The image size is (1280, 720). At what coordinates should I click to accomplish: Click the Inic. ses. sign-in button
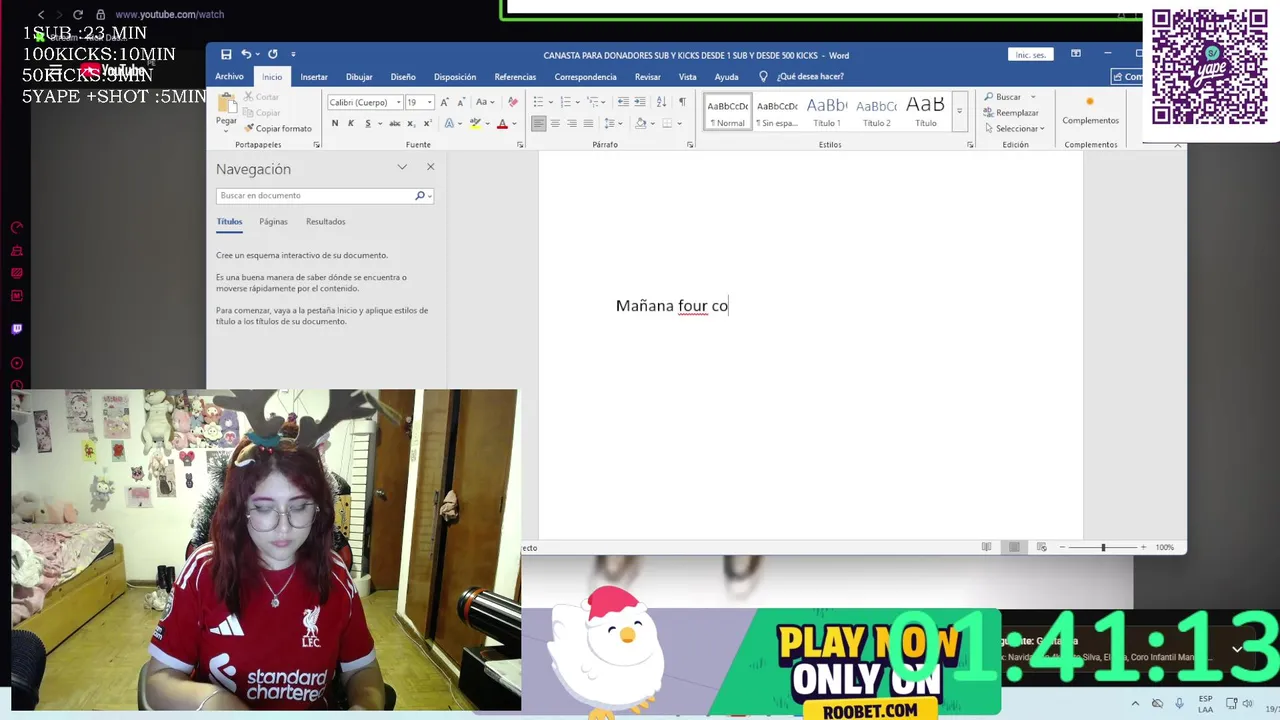pyautogui.click(x=1030, y=55)
